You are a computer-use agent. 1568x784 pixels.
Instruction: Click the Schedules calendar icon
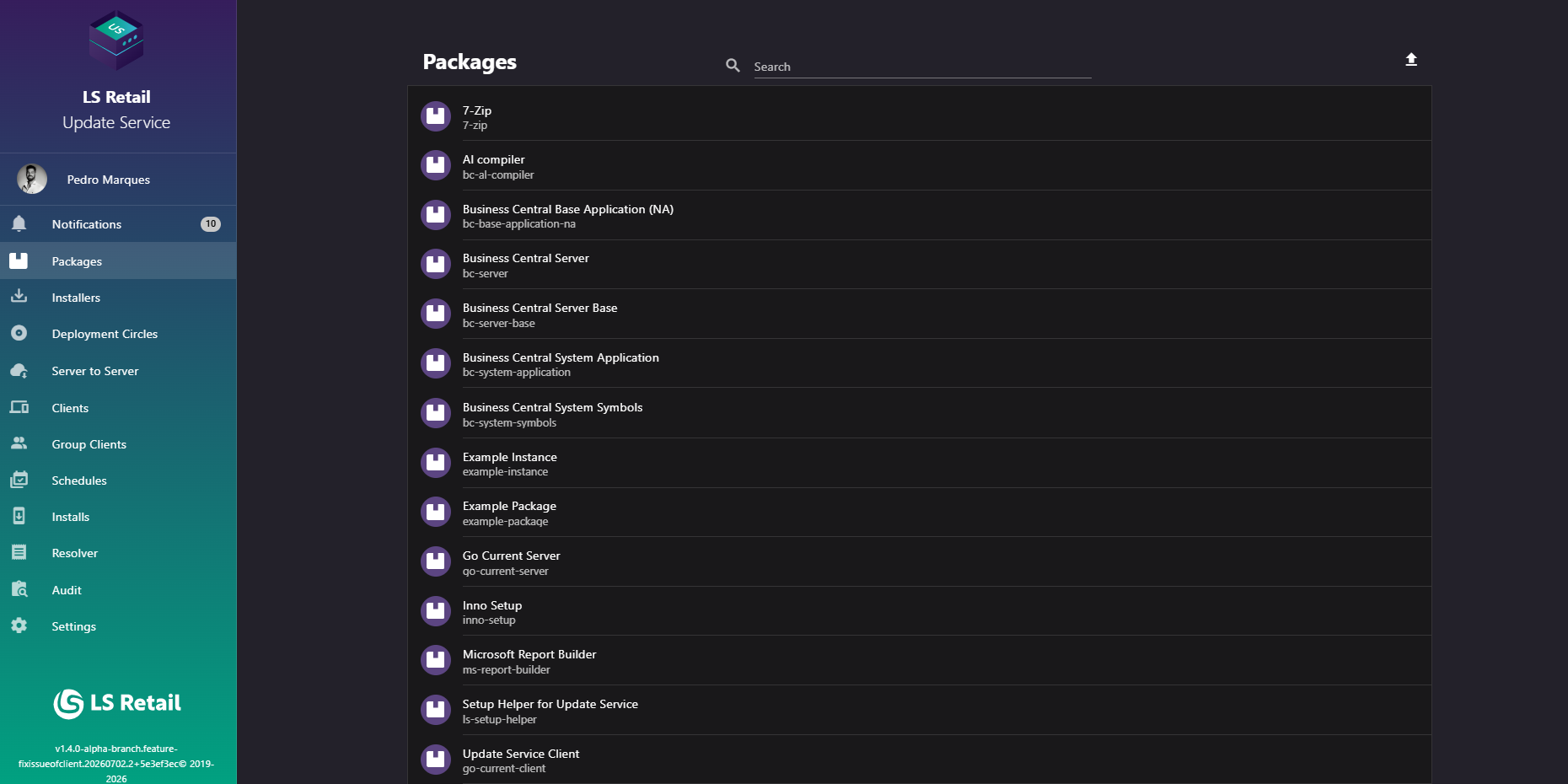pos(19,480)
